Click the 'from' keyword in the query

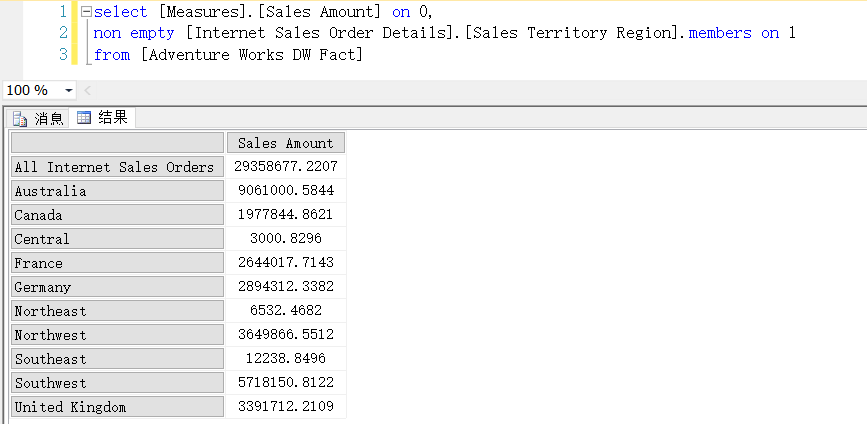(112, 55)
